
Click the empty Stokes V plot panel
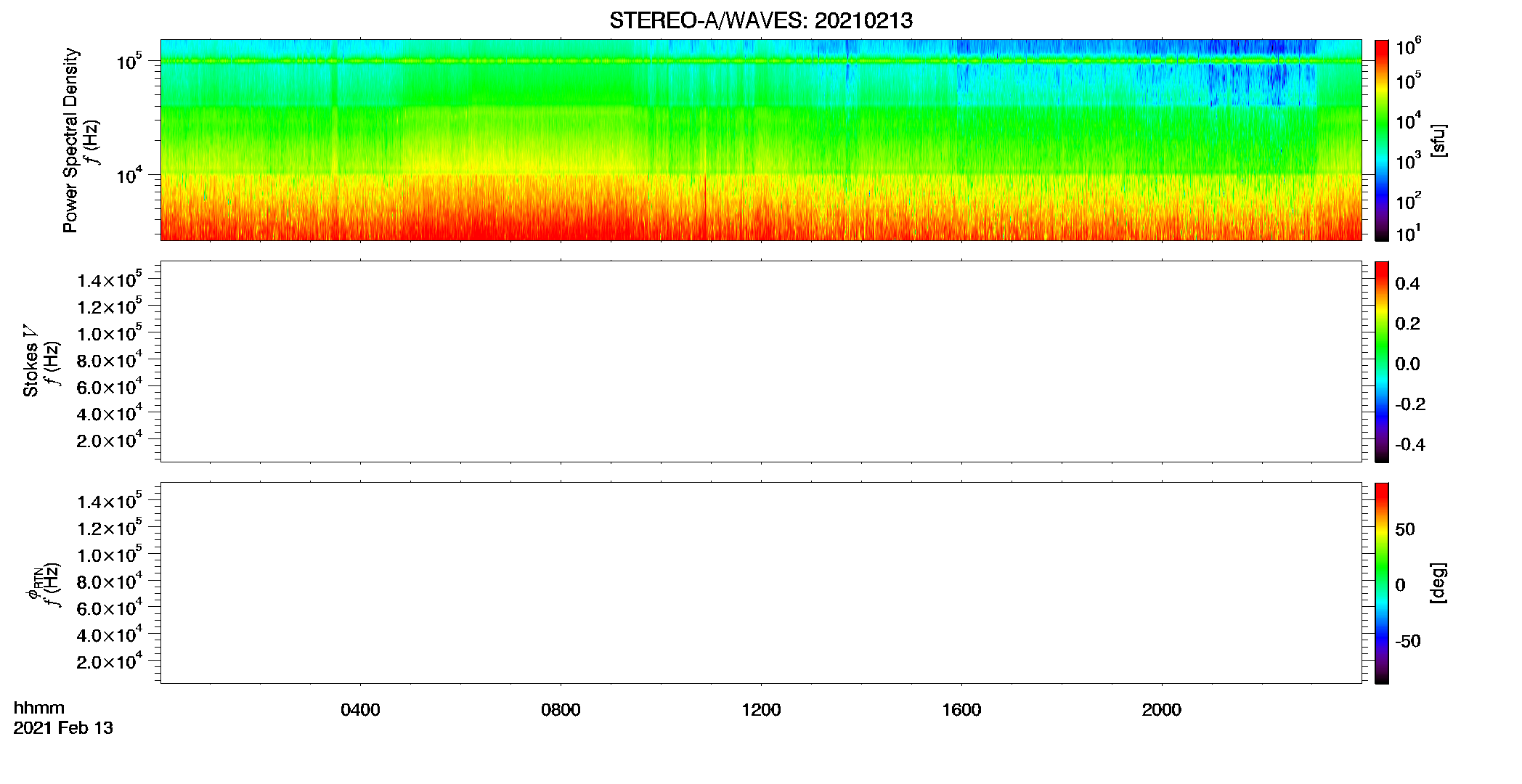761,362
